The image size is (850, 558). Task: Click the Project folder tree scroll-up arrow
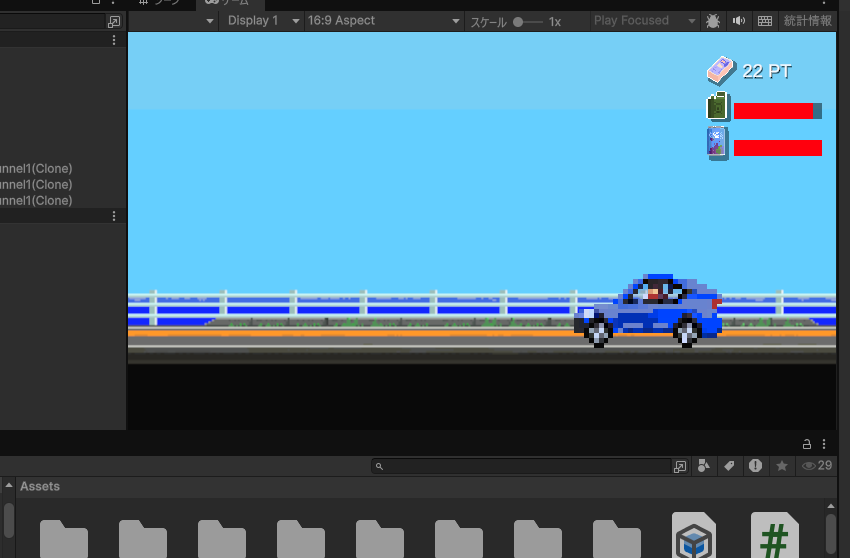pos(9,485)
